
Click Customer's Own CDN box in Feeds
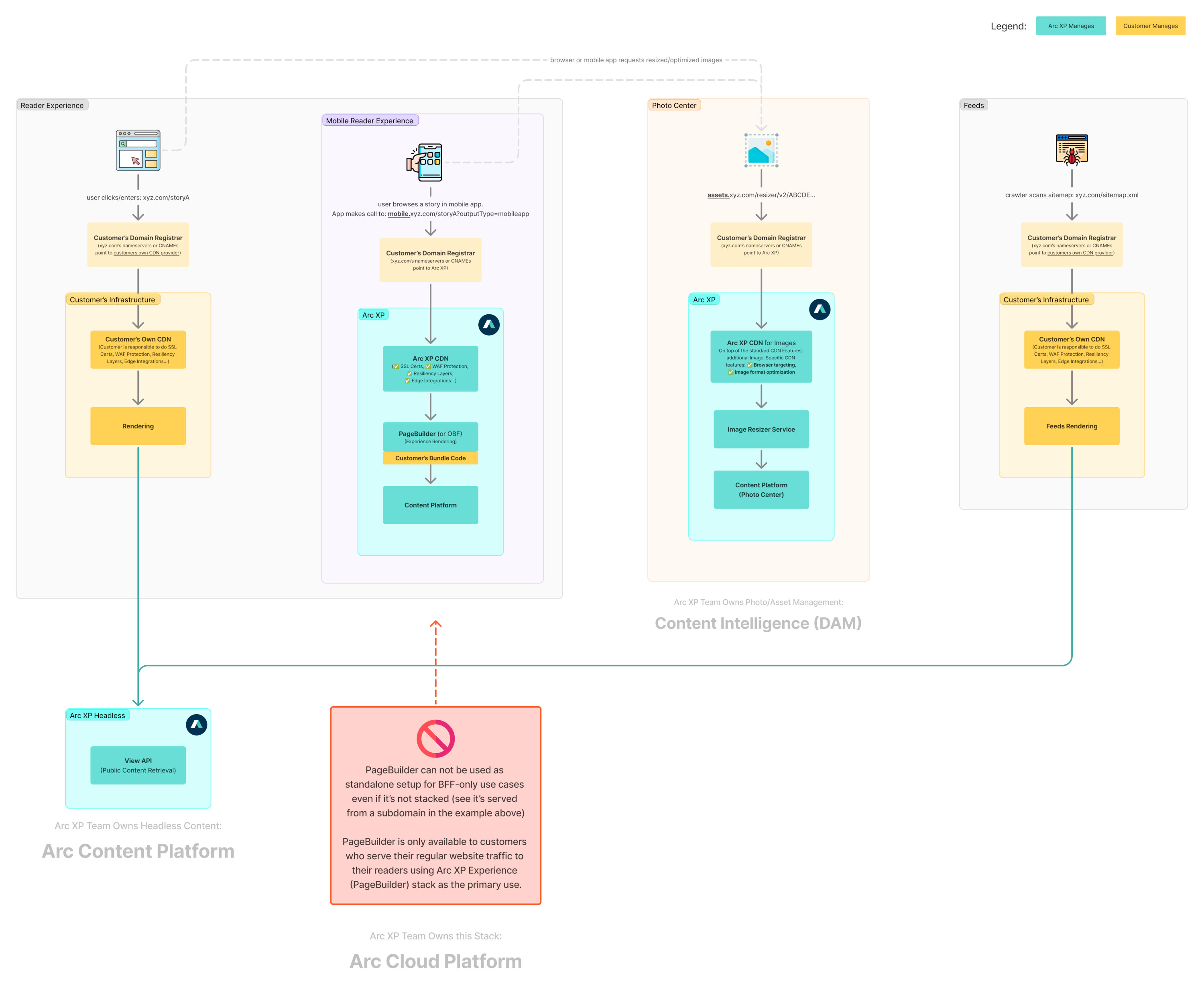click(x=1072, y=350)
